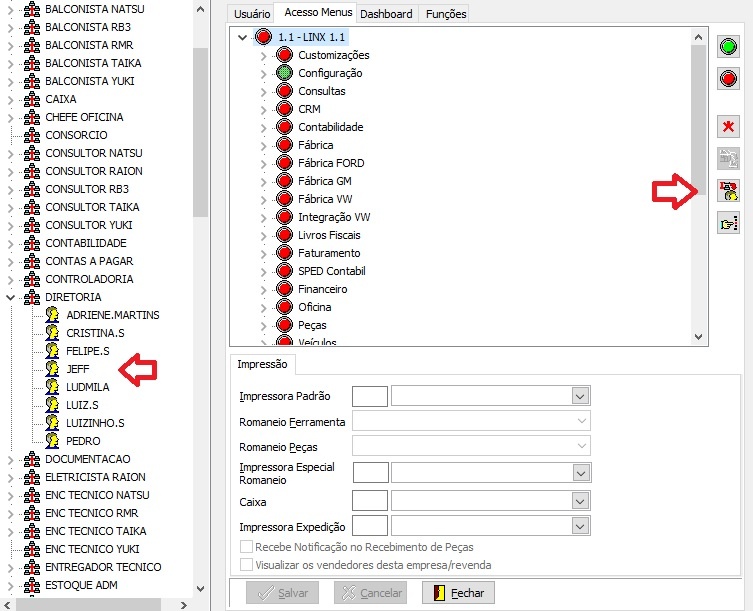Click the red light deny-access button
The height and width of the screenshot is (611, 753).
728,78
